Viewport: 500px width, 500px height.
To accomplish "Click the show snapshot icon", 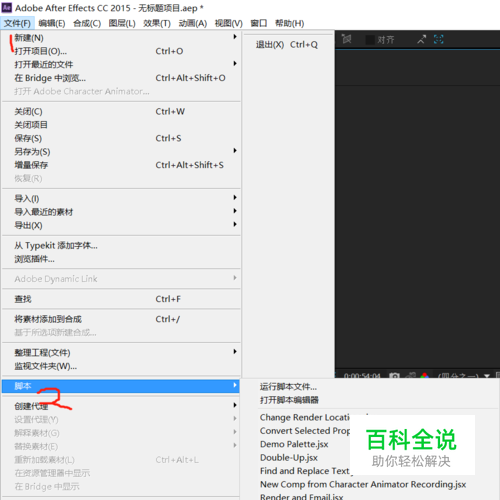I will point(410,376).
